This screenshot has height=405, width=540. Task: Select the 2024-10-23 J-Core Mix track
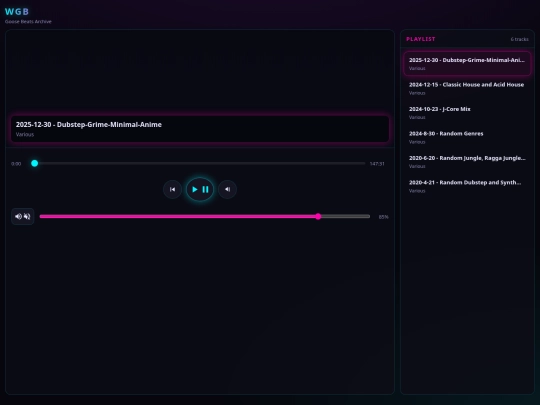pos(467,113)
